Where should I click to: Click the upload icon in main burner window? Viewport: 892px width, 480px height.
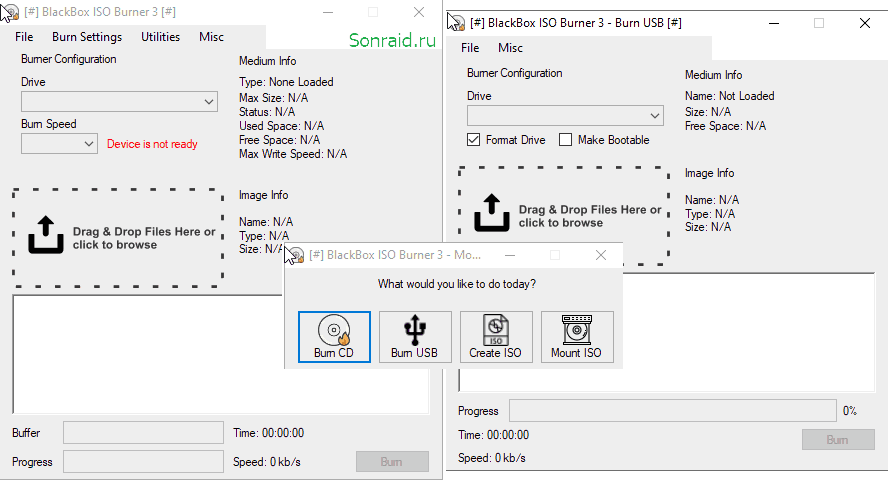pyautogui.click(x=46, y=234)
